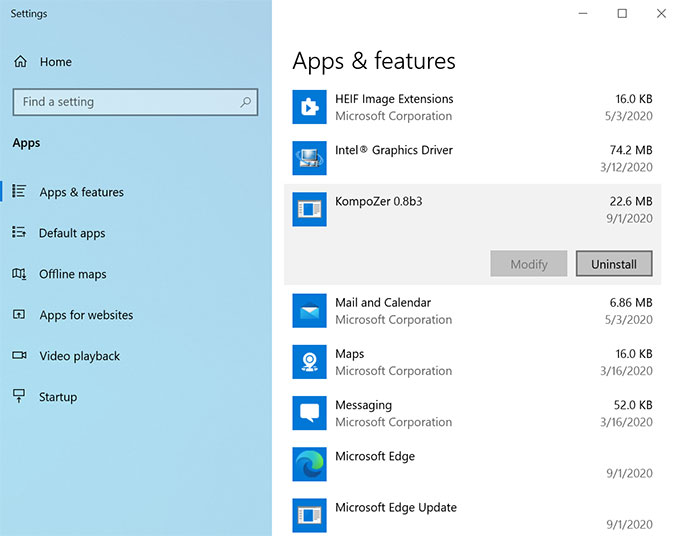Click the Default apps icon in sidebar
This screenshot has height=536, width=680.
19,232
